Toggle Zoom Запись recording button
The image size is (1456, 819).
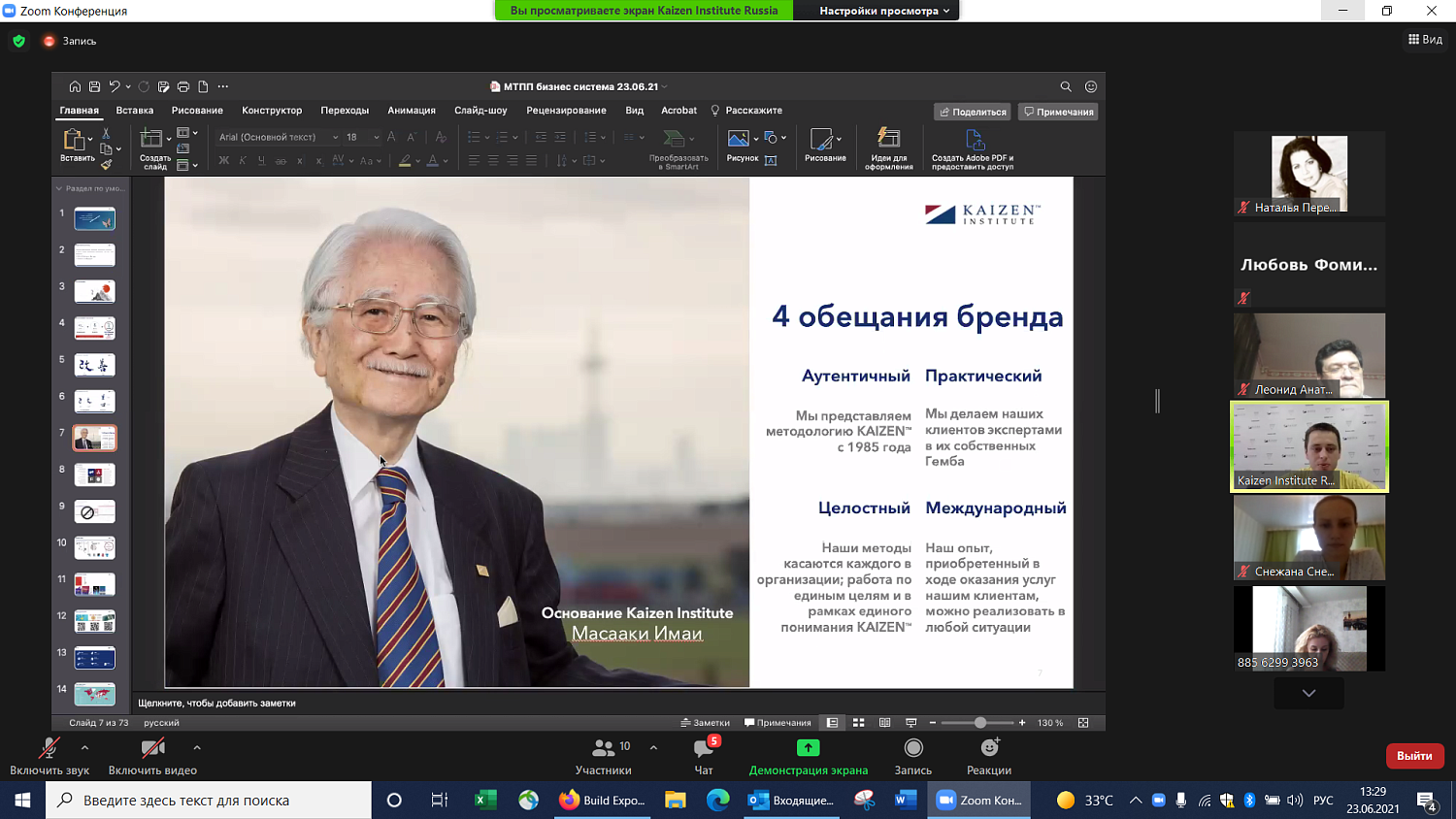coord(913,756)
